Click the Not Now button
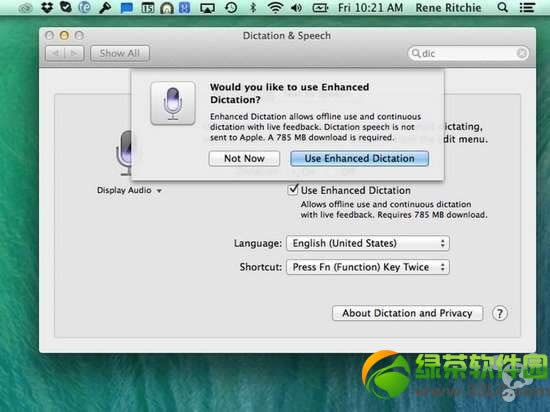 point(244,158)
